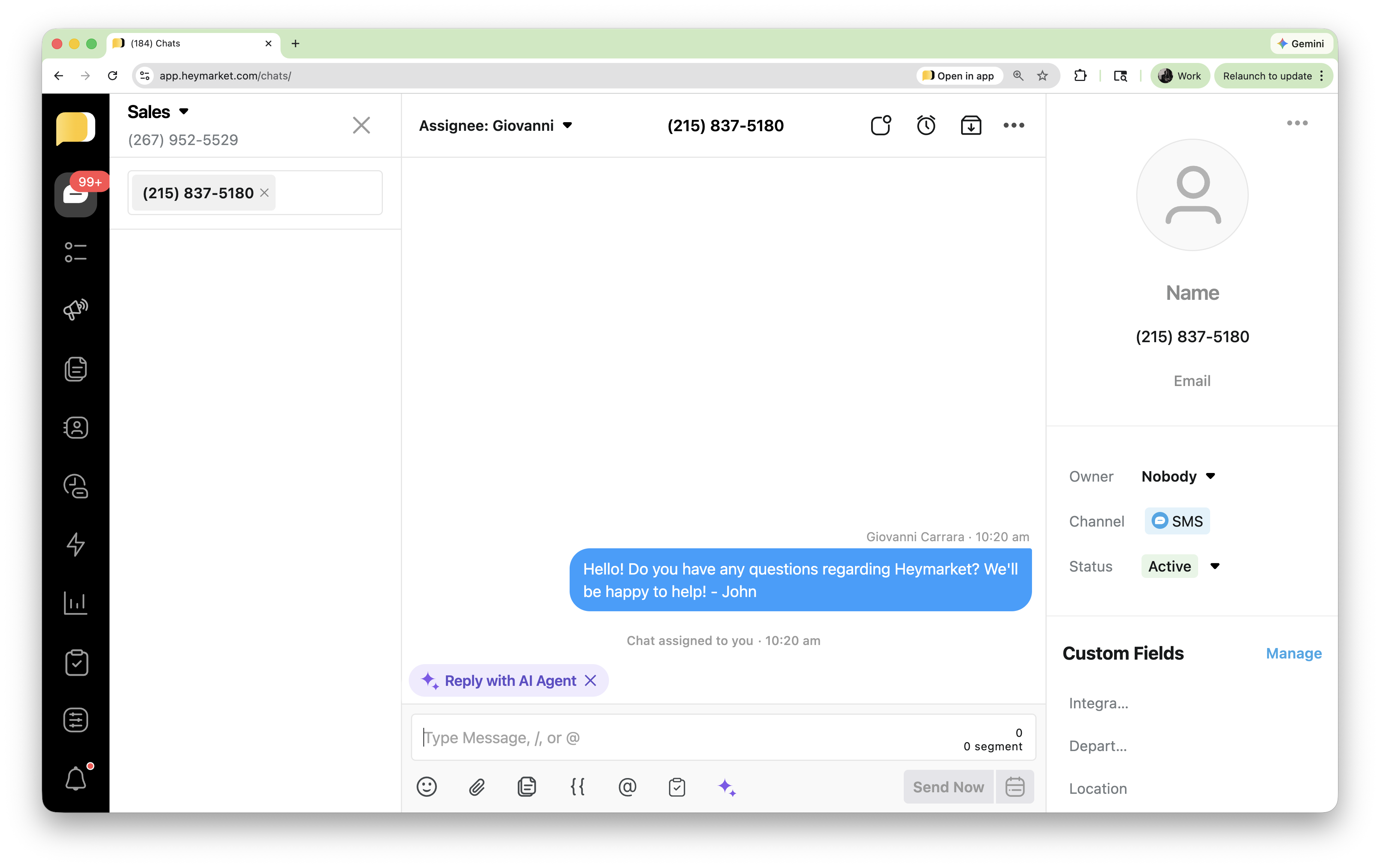The image size is (1380, 868).
Task: Open the Campaigns megaphone icon in sidebar
Action: pos(76,310)
